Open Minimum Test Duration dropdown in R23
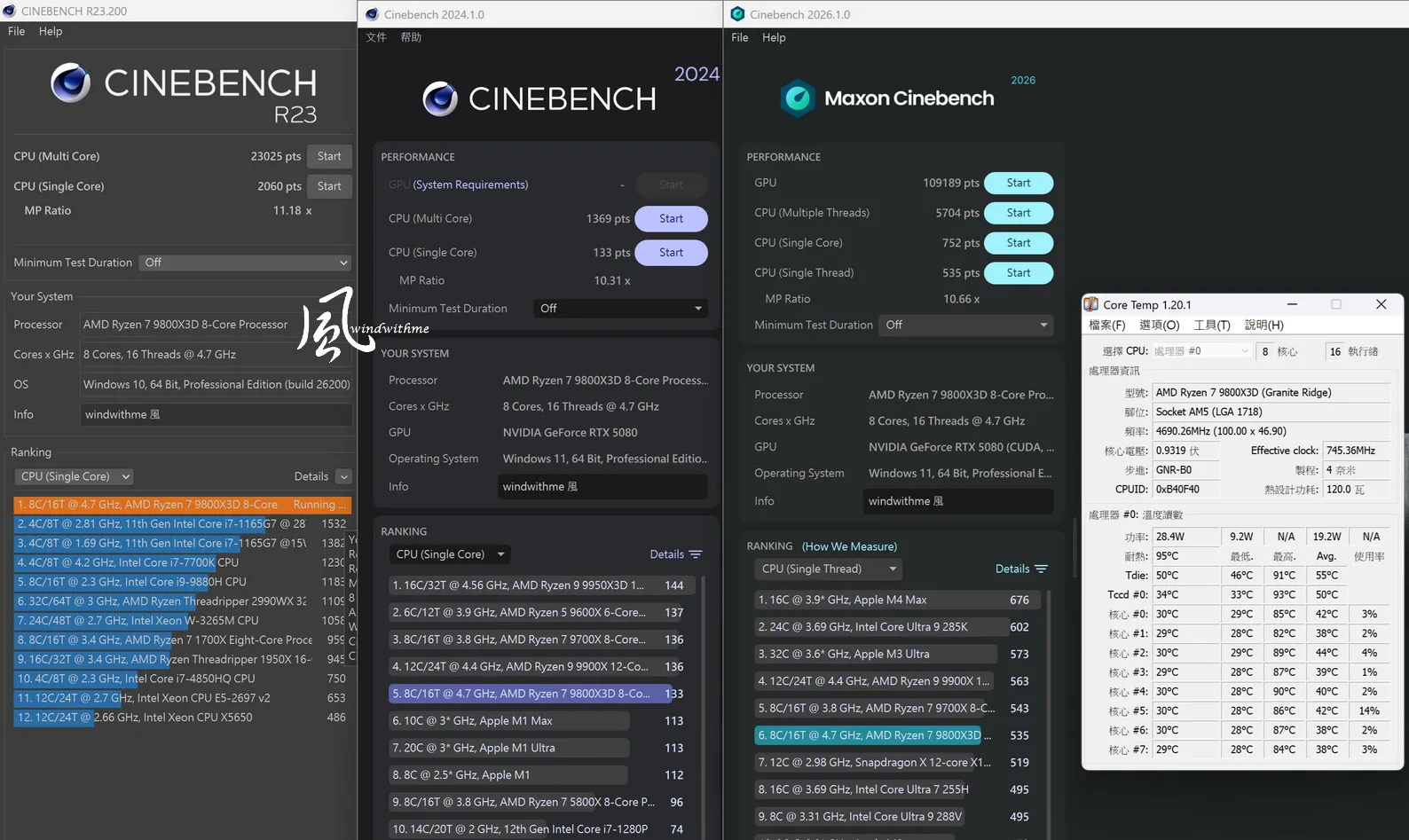This screenshot has width=1409, height=840. coord(247,263)
